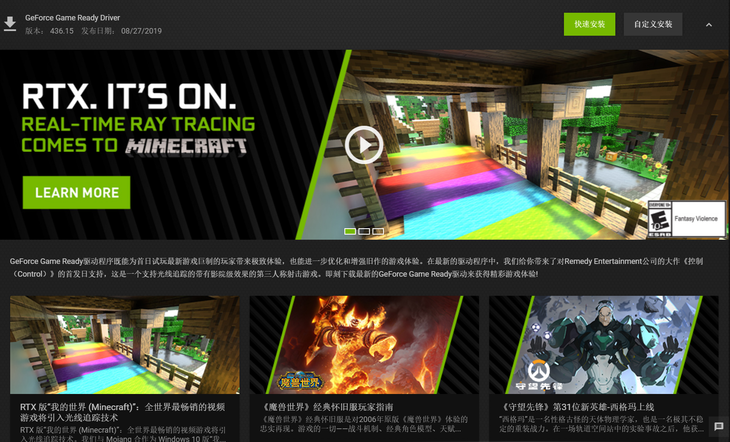The height and width of the screenshot is (442, 730).
Task: Play the Minecraft RTX banner video
Action: [x=364, y=145]
